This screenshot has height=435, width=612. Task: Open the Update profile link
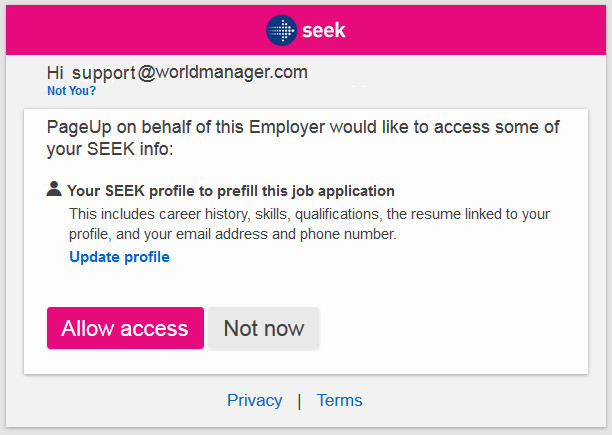(x=119, y=257)
